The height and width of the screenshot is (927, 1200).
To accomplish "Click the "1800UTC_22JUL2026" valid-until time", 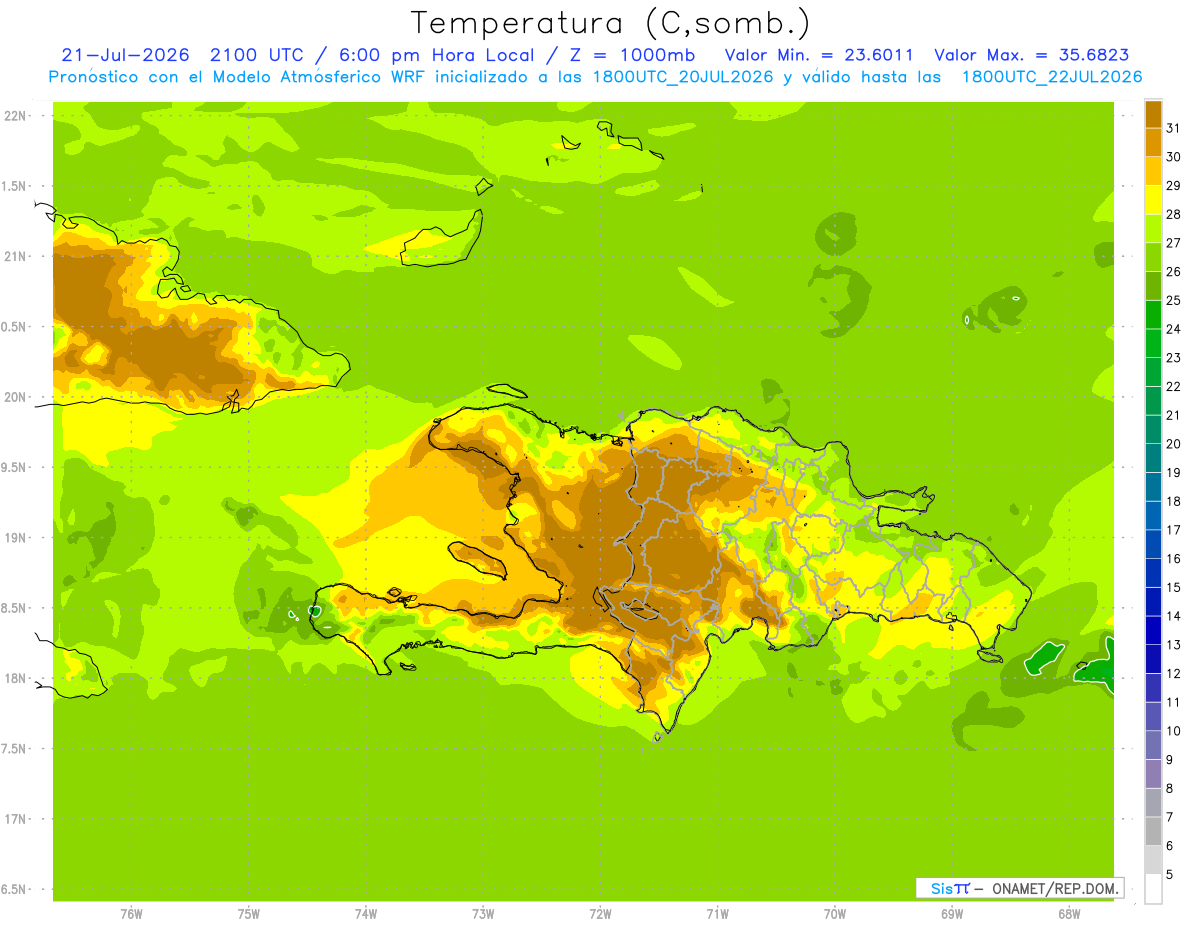I will point(1052,77).
